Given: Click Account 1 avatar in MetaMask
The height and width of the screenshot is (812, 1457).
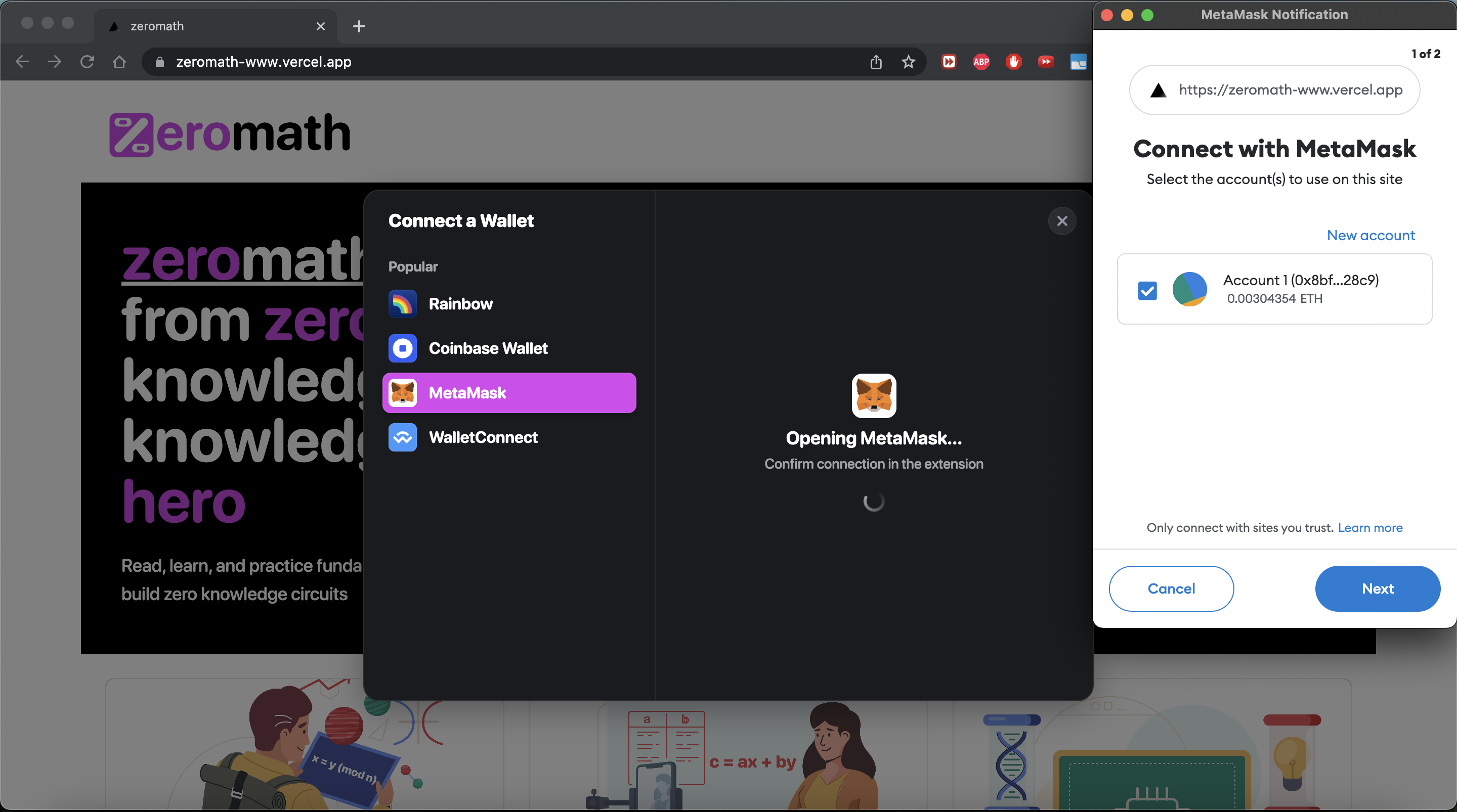Looking at the screenshot, I should pyautogui.click(x=1189, y=289).
